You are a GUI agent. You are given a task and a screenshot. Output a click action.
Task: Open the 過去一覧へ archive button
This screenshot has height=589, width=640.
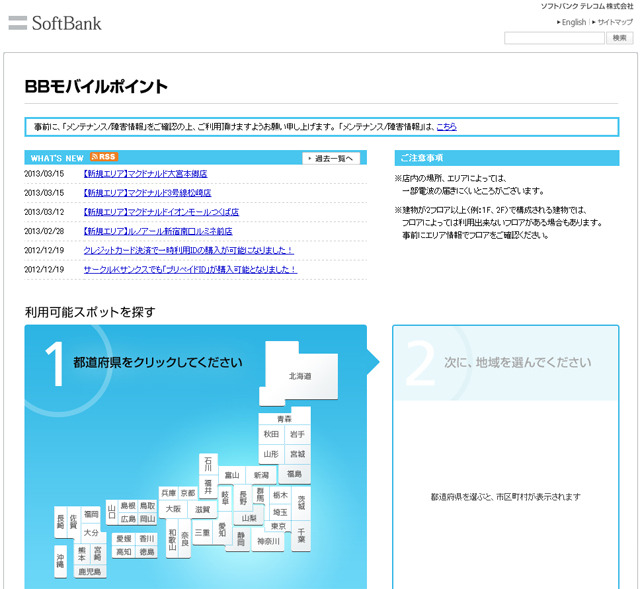[x=331, y=158]
